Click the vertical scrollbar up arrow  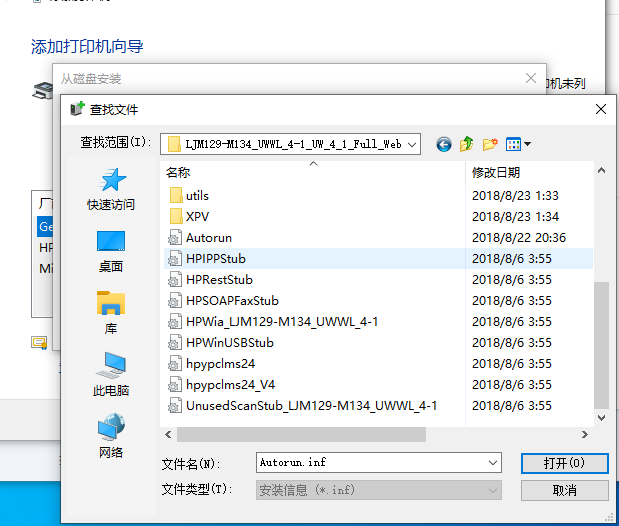tap(601, 171)
